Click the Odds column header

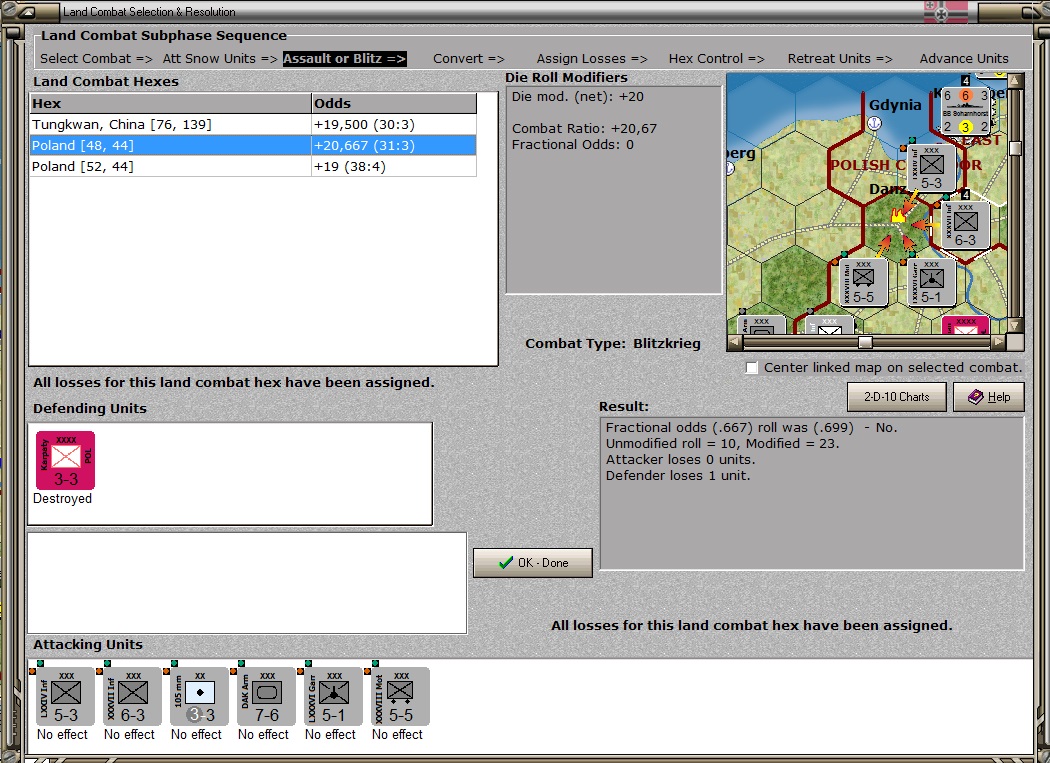394,103
